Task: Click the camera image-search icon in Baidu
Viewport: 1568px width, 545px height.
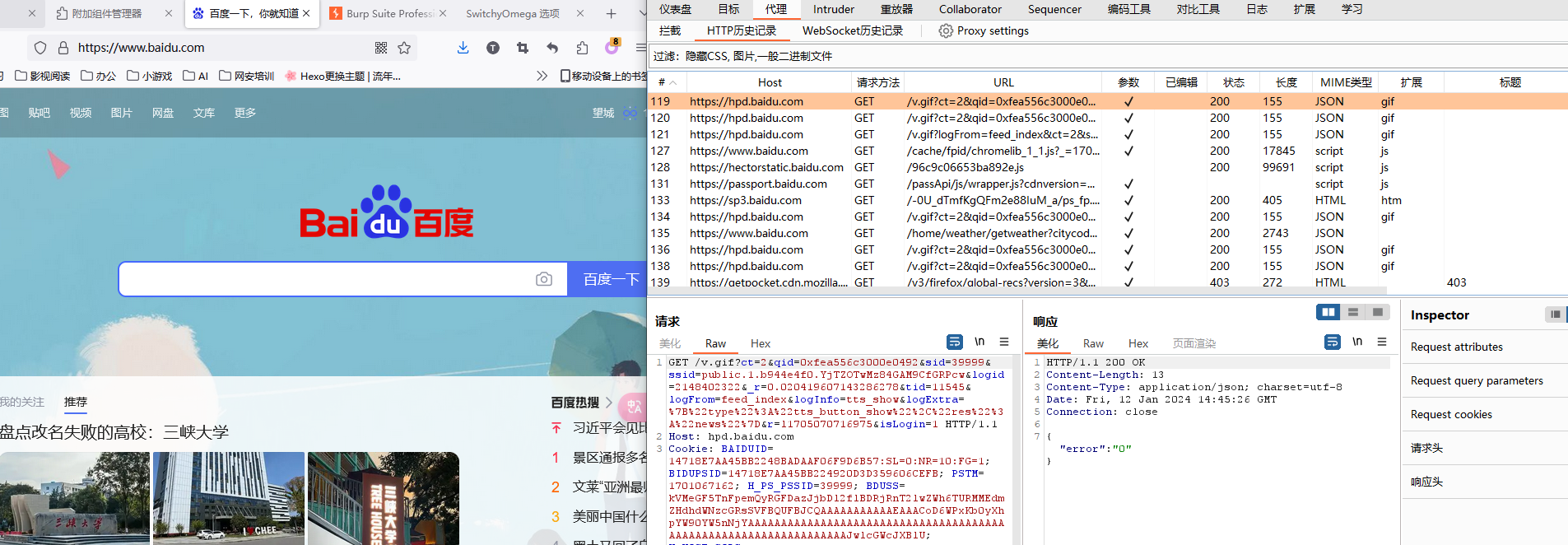Action: point(544,279)
